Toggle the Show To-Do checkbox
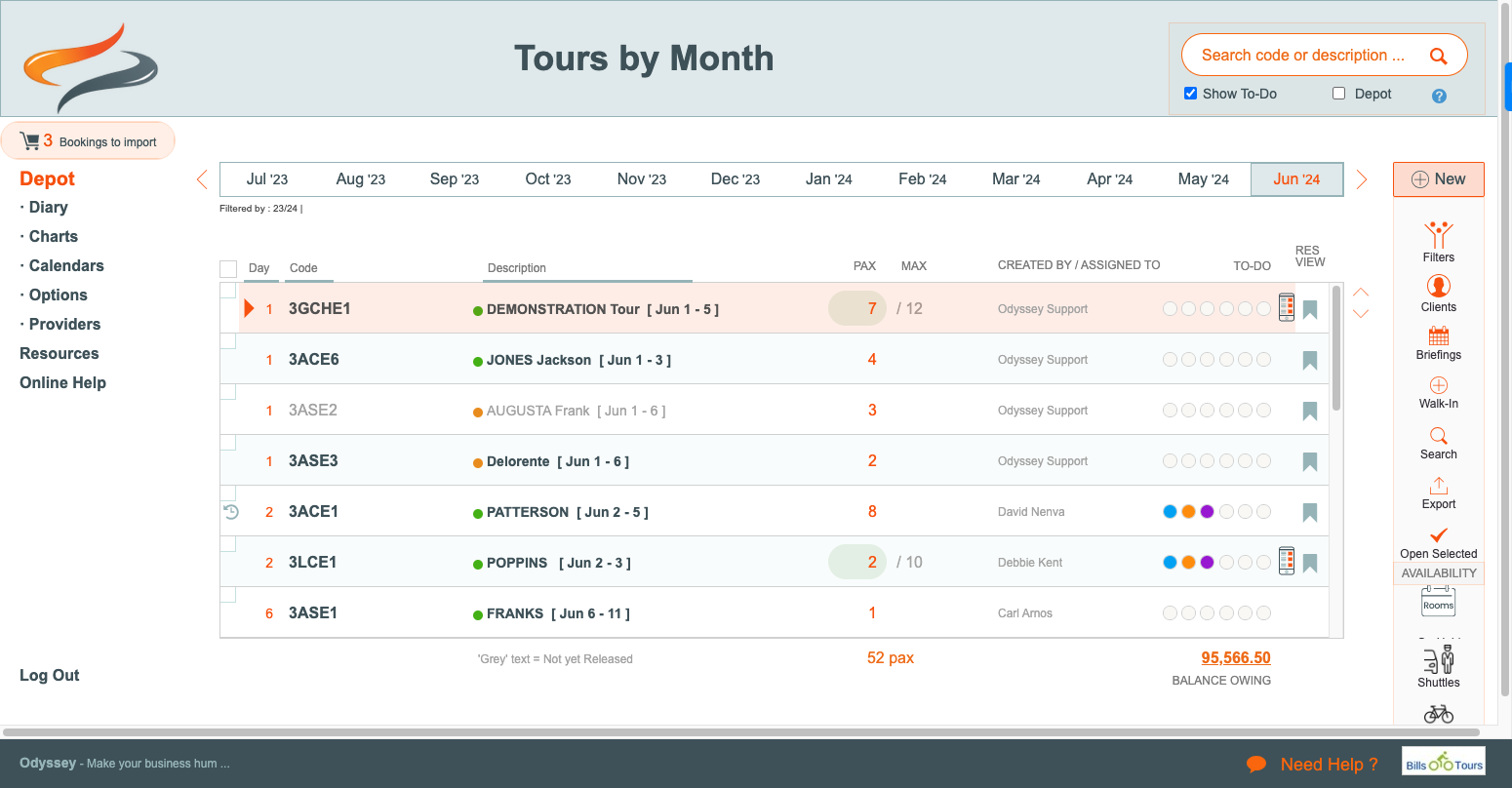1512x788 pixels. coord(1190,94)
